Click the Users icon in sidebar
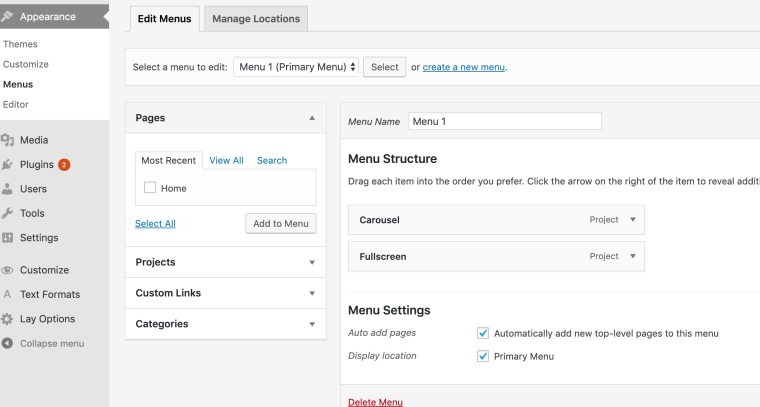This screenshot has width=760, height=407. (8, 189)
